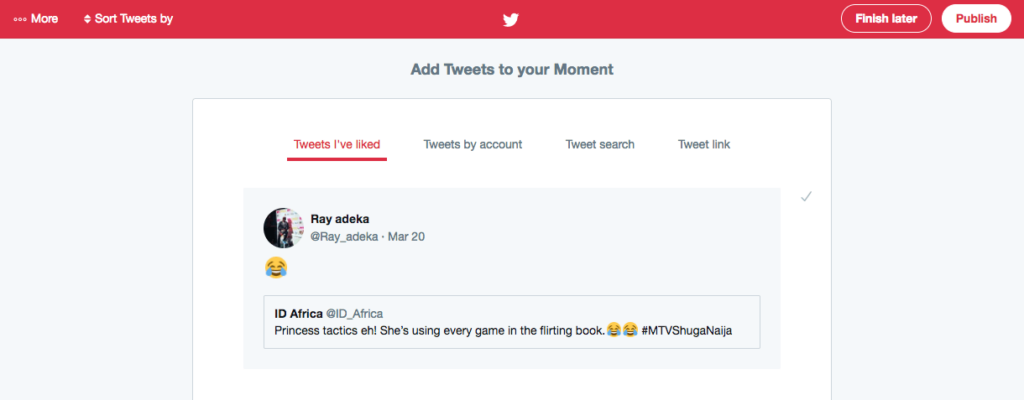Open the Tweet search tab
This screenshot has width=1024, height=400.
coord(599,144)
